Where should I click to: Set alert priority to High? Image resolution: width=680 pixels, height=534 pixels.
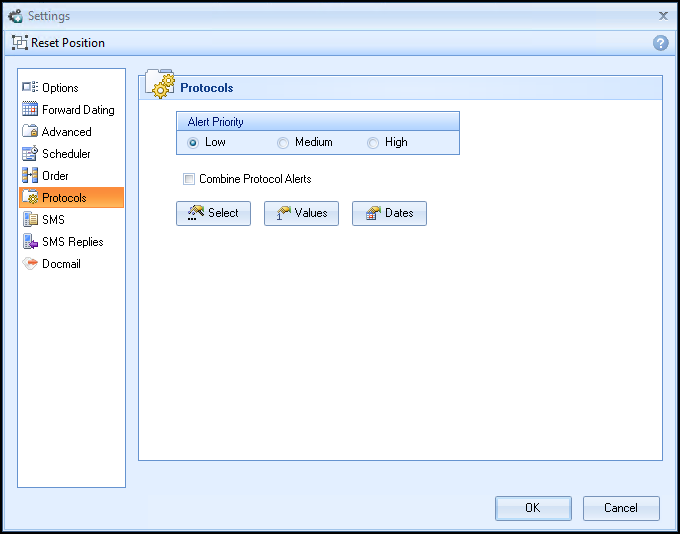click(373, 143)
